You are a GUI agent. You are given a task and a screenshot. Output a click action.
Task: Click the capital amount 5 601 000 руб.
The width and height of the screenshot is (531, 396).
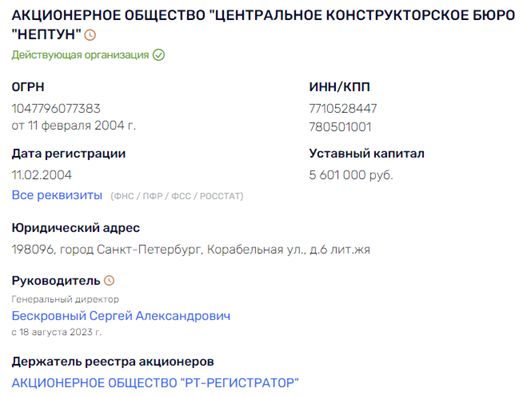(351, 175)
